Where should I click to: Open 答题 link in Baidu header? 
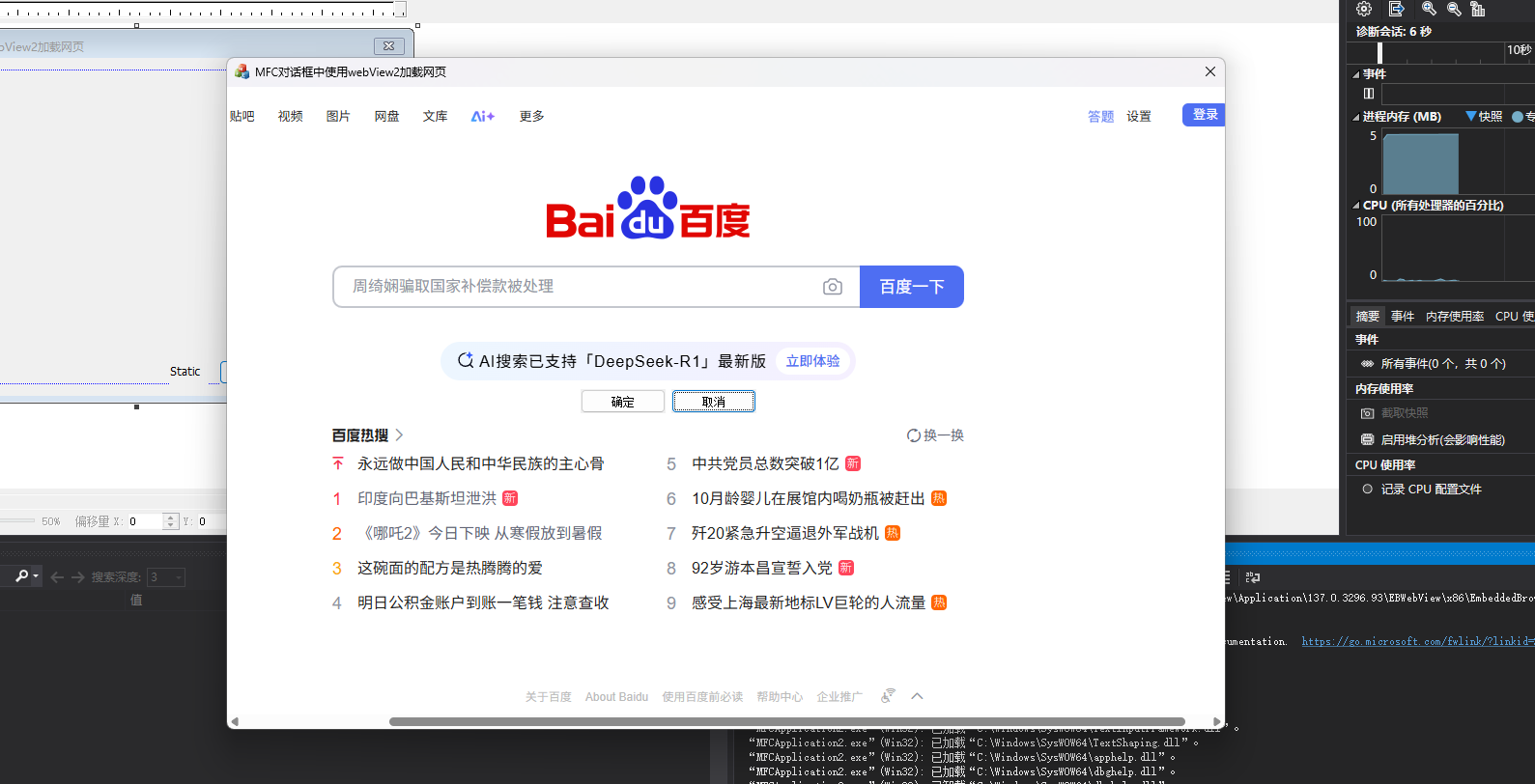1100,116
